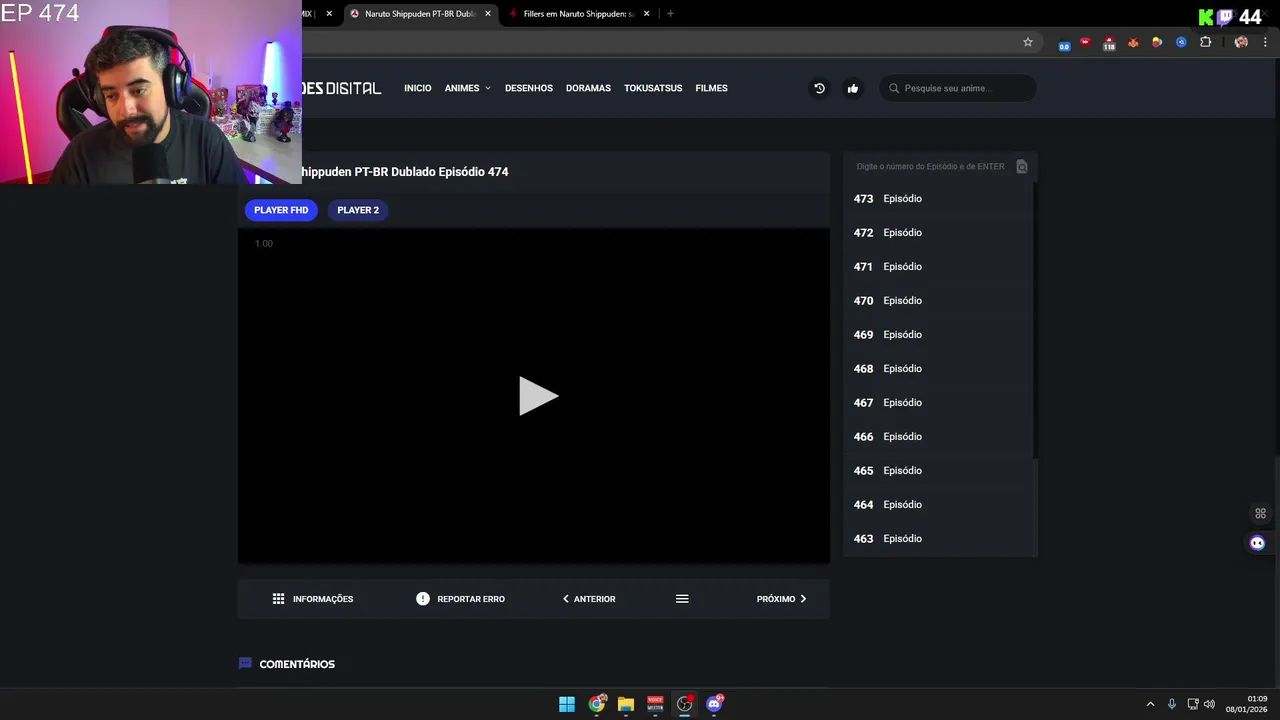Open OBS Studio from taskbar
The width and height of the screenshot is (1280, 720).
click(685, 704)
